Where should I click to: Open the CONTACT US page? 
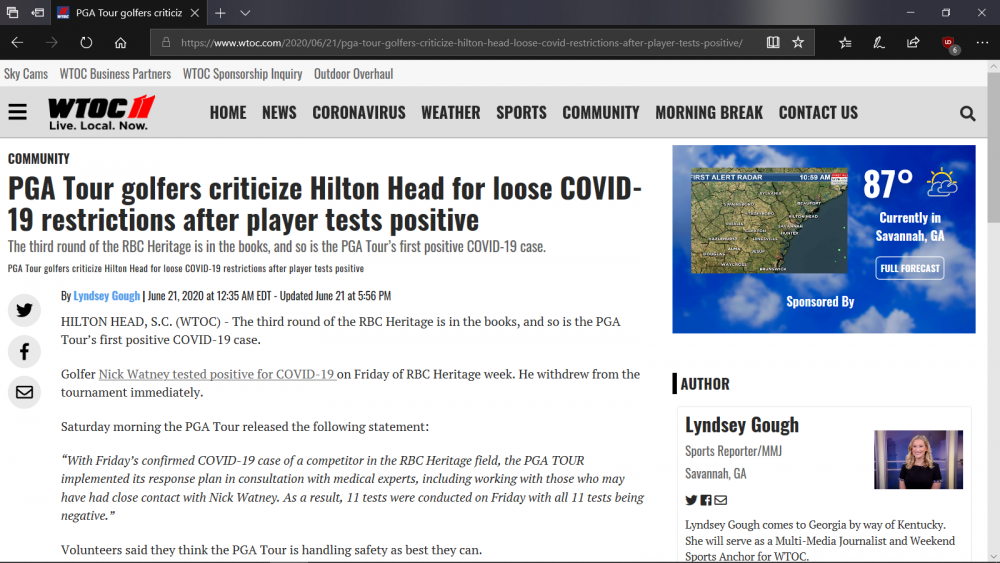click(x=818, y=113)
